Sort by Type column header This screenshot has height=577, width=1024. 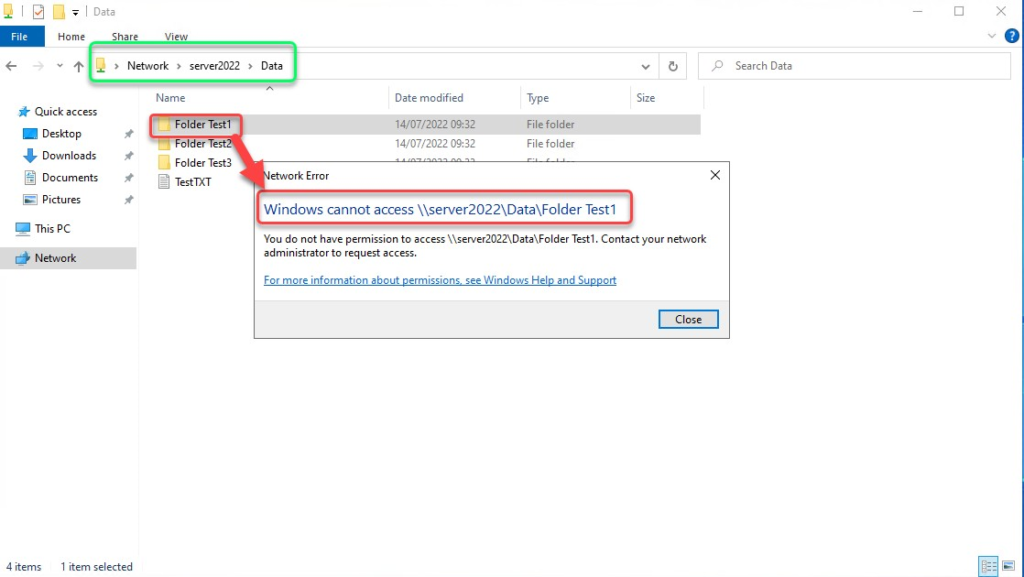click(x=537, y=98)
